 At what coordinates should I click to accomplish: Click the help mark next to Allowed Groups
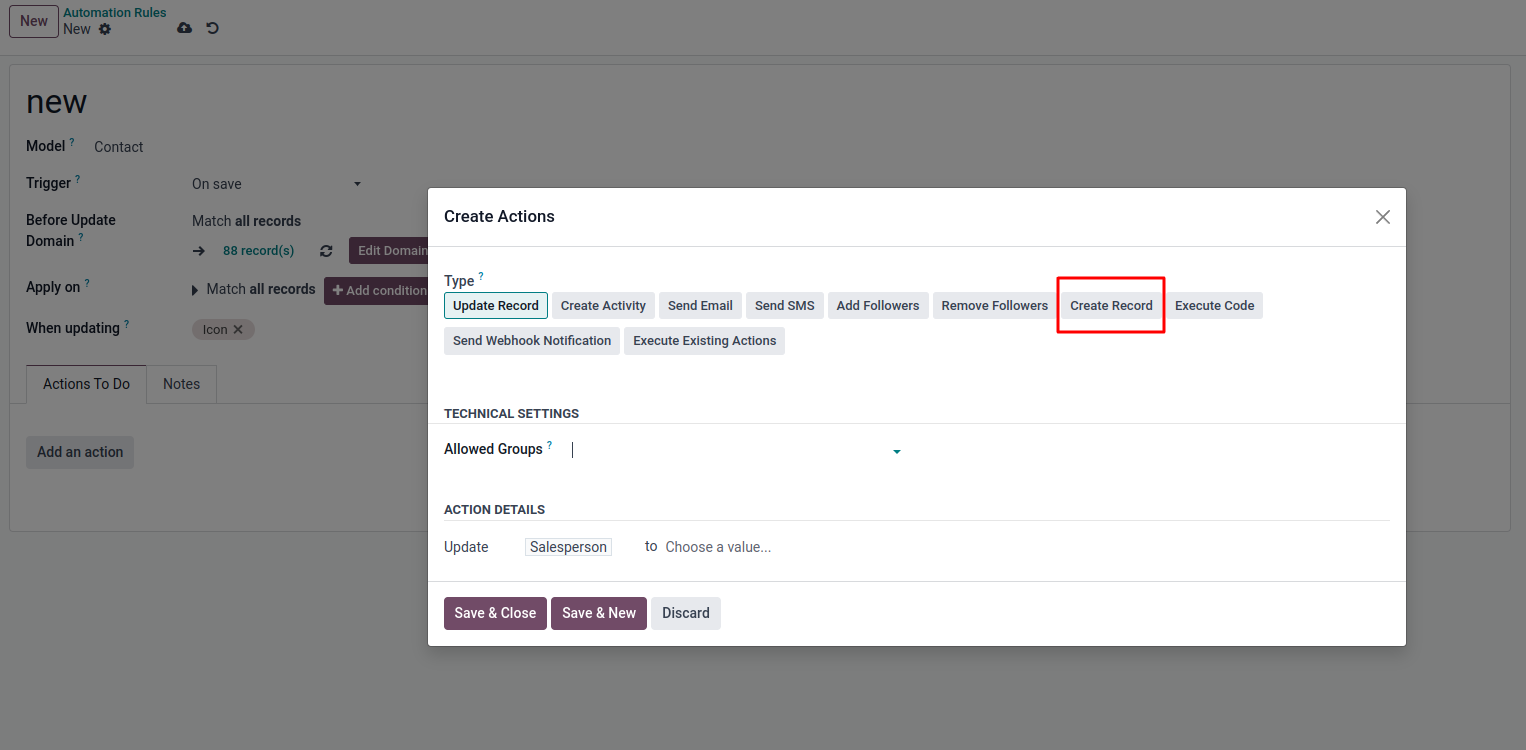click(549, 445)
